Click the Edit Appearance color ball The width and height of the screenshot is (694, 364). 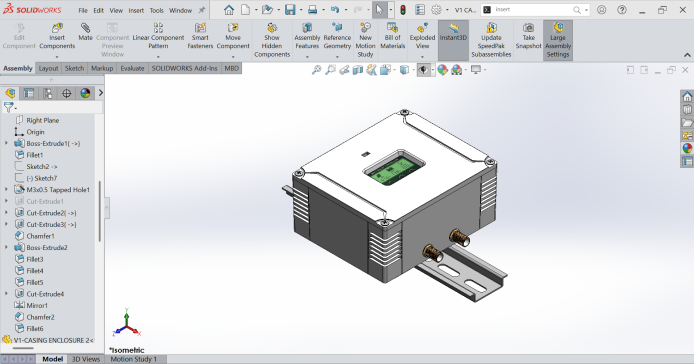(x=442, y=70)
